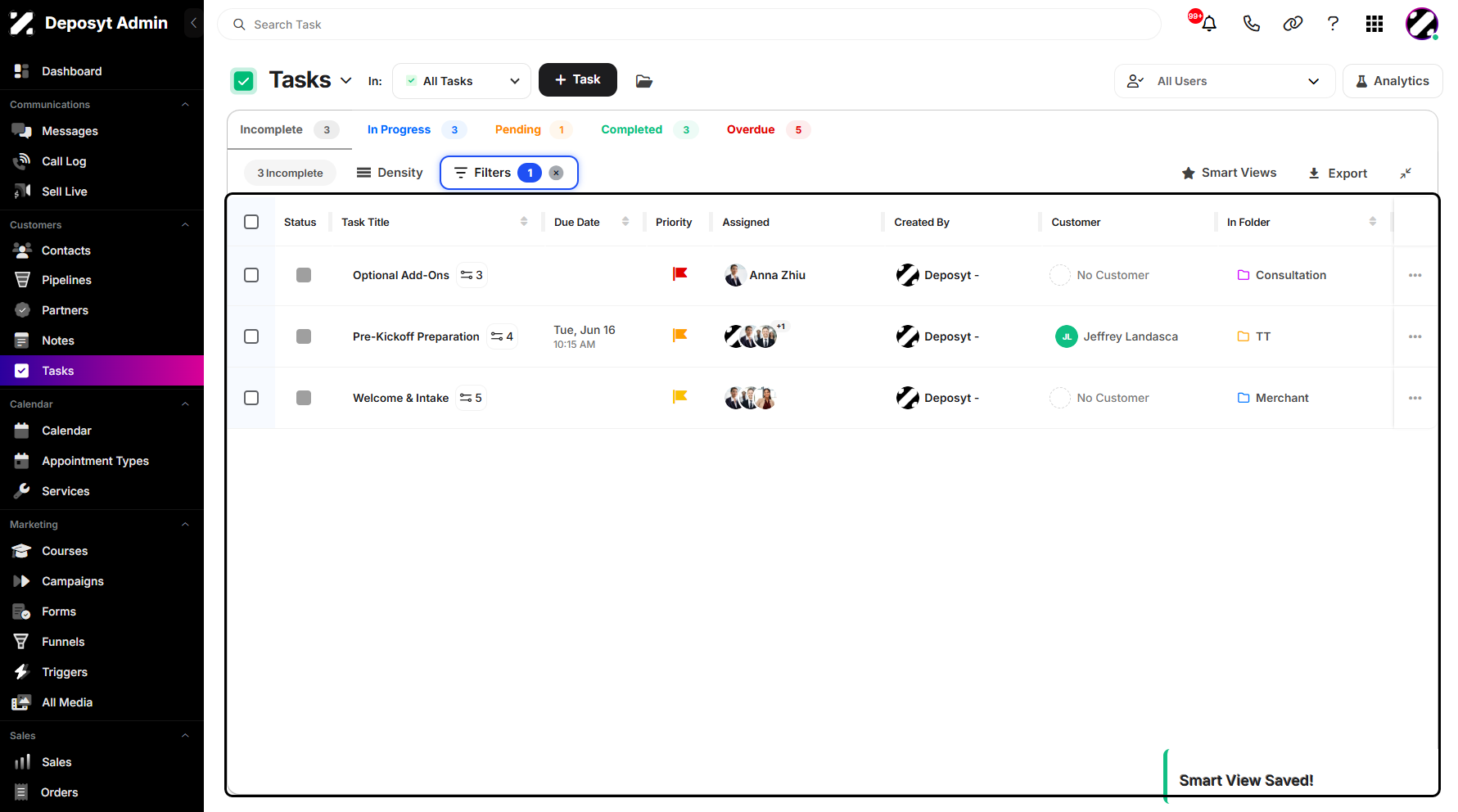Switch to the Completed tab
1458x812 pixels.
[649, 129]
